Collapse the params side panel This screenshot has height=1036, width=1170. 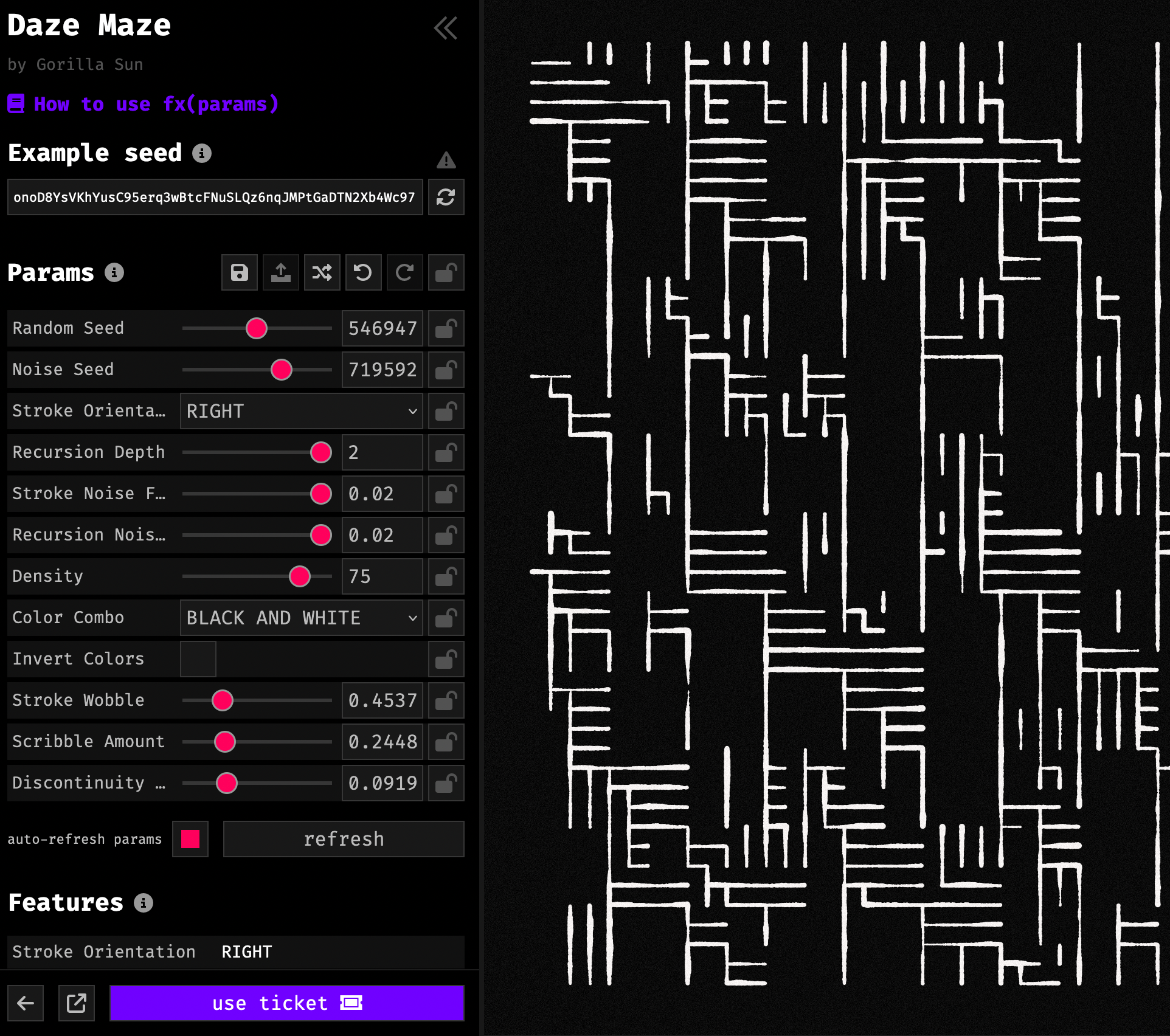[x=445, y=28]
